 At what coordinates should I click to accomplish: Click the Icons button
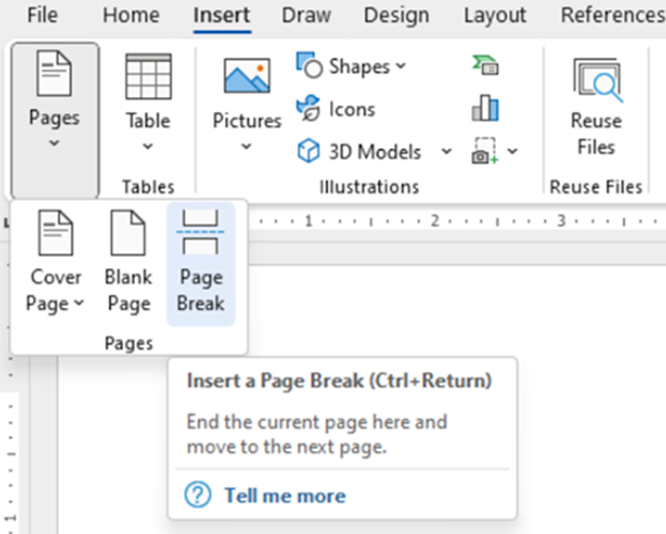tap(337, 109)
